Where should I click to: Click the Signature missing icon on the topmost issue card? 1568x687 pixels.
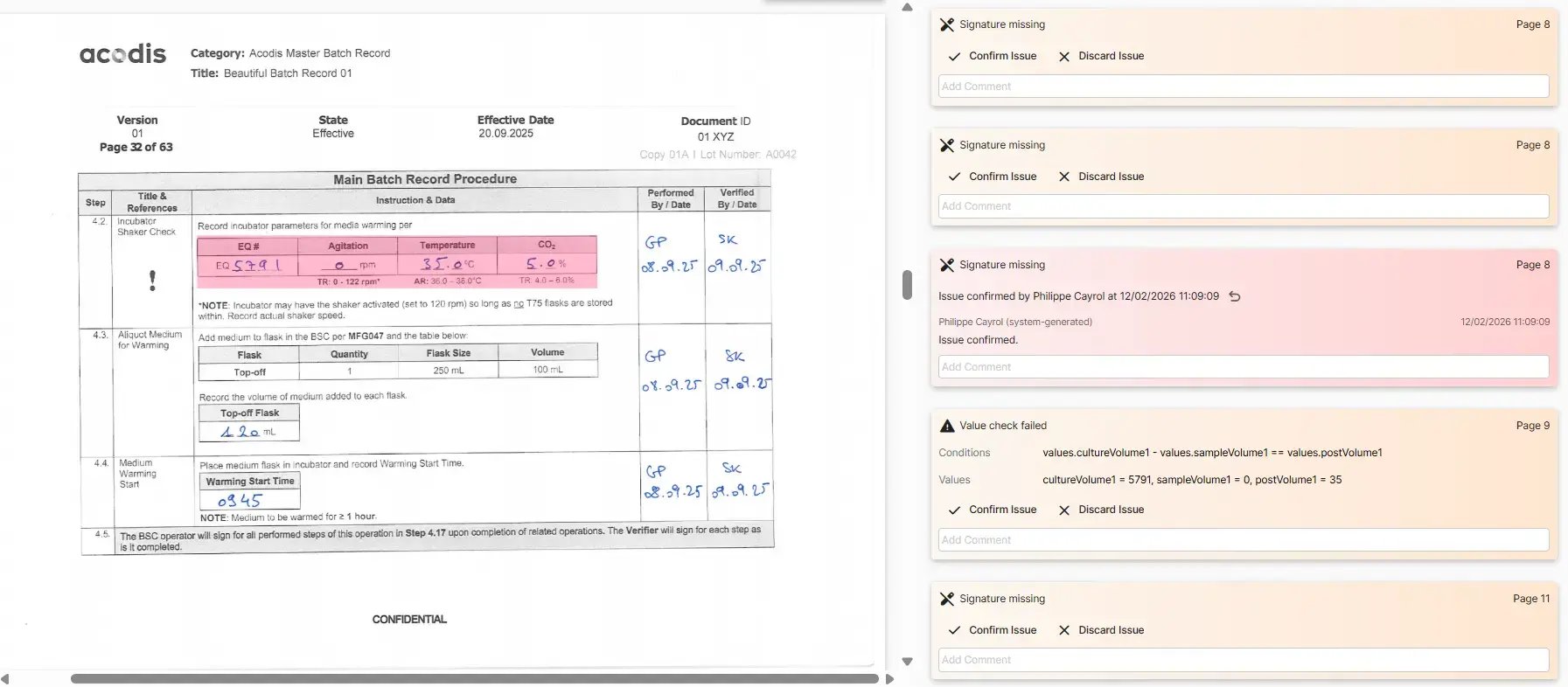[x=946, y=24]
